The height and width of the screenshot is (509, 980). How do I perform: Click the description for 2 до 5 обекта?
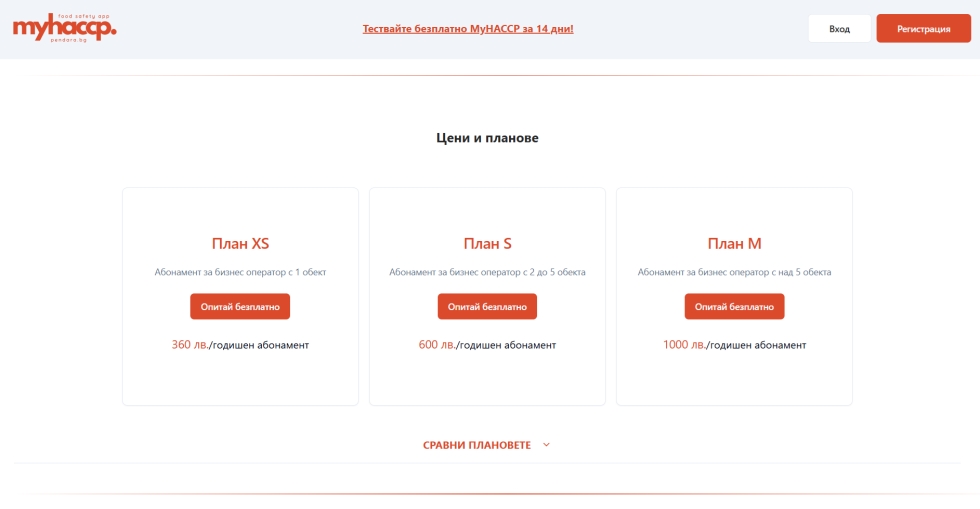pos(487,272)
